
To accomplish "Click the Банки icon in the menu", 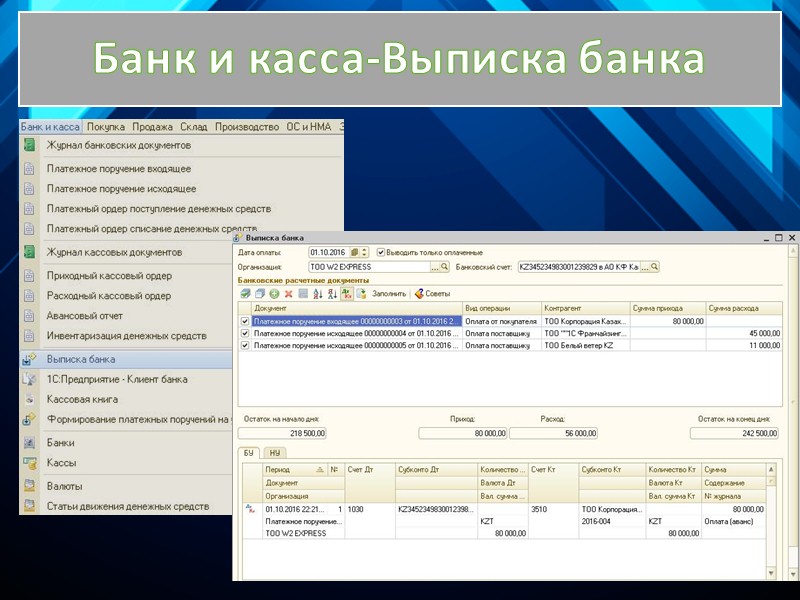I will click(x=30, y=443).
